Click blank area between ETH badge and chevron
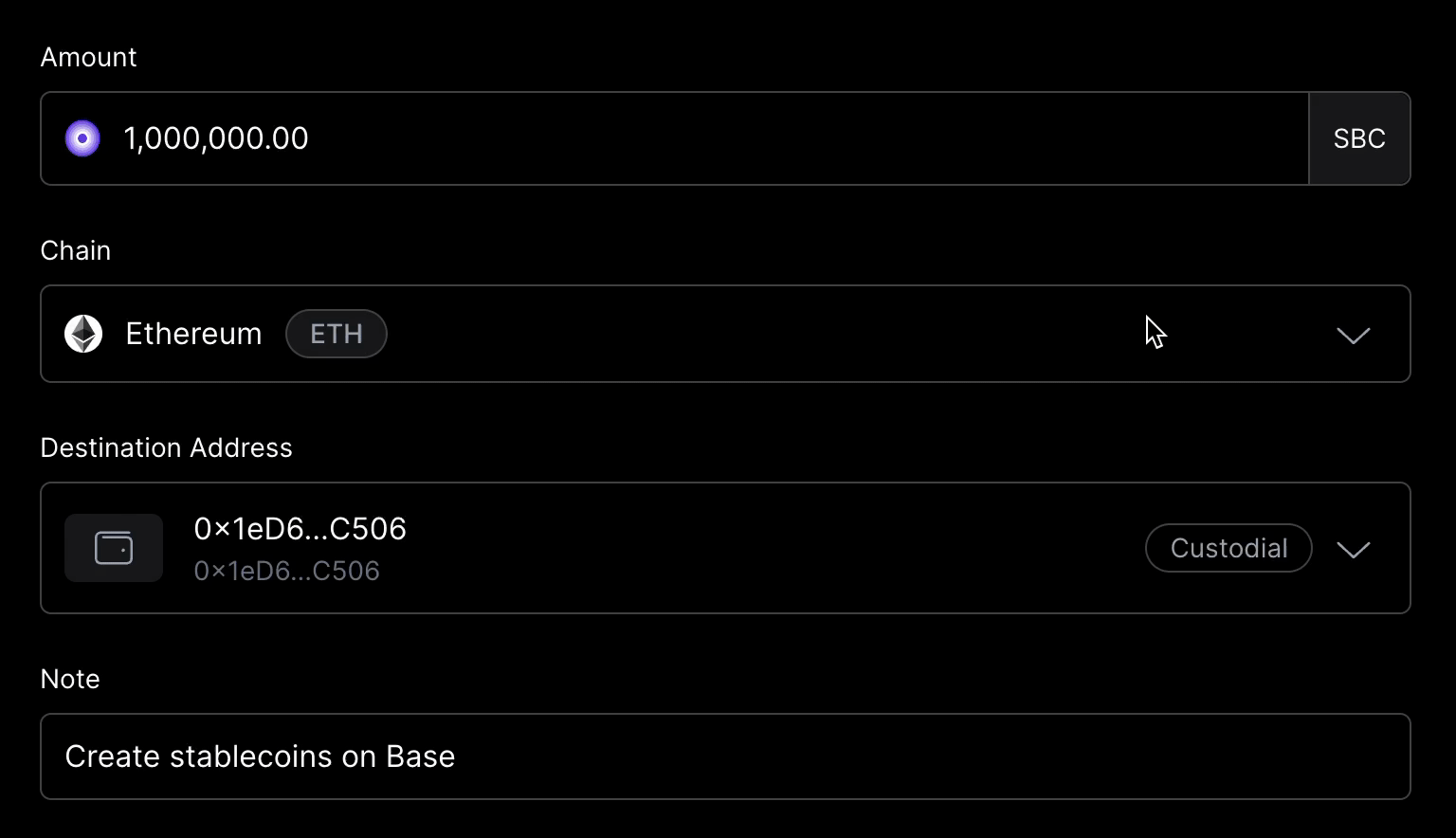Image resolution: width=1456 pixels, height=838 pixels. click(758, 334)
